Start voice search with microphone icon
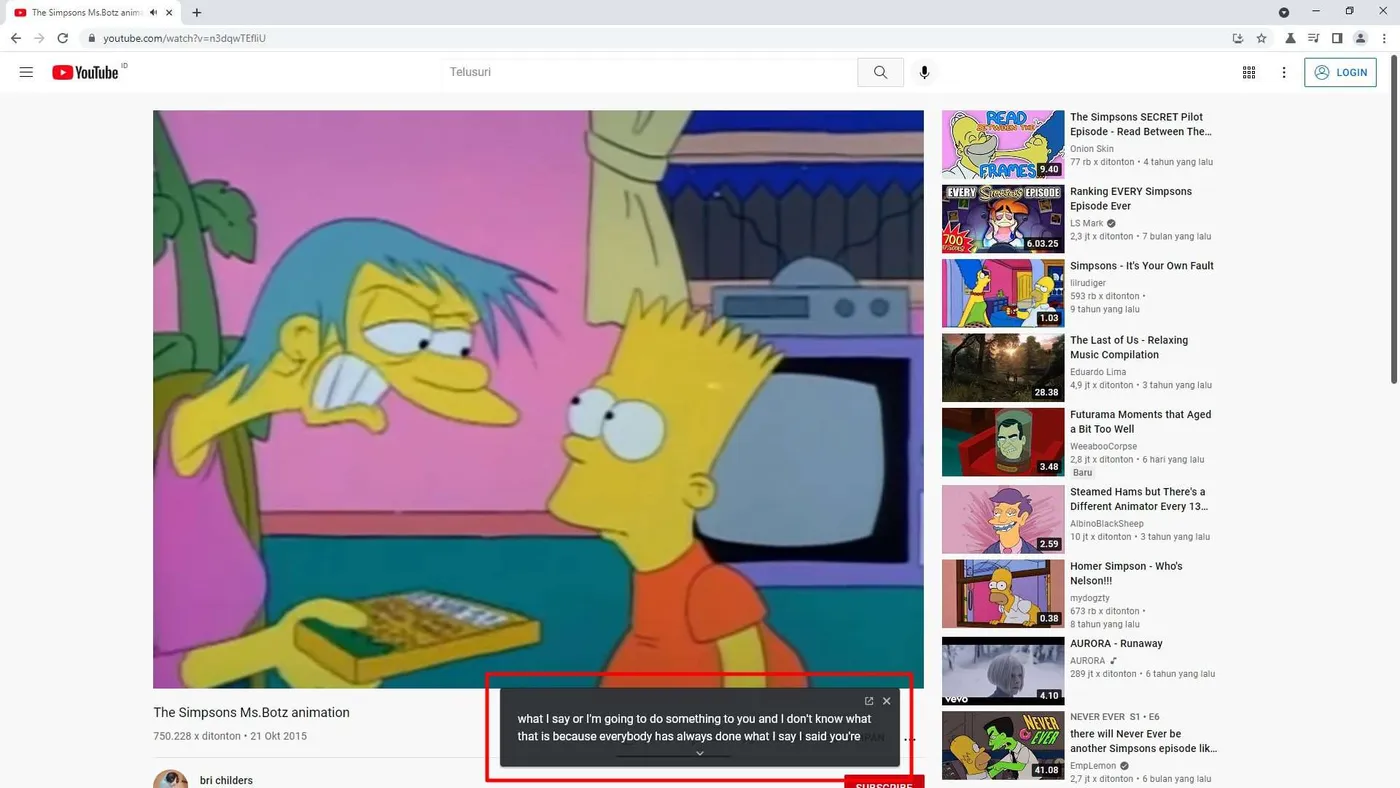This screenshot has width=1400, height=788. click(x=924, y=72)
